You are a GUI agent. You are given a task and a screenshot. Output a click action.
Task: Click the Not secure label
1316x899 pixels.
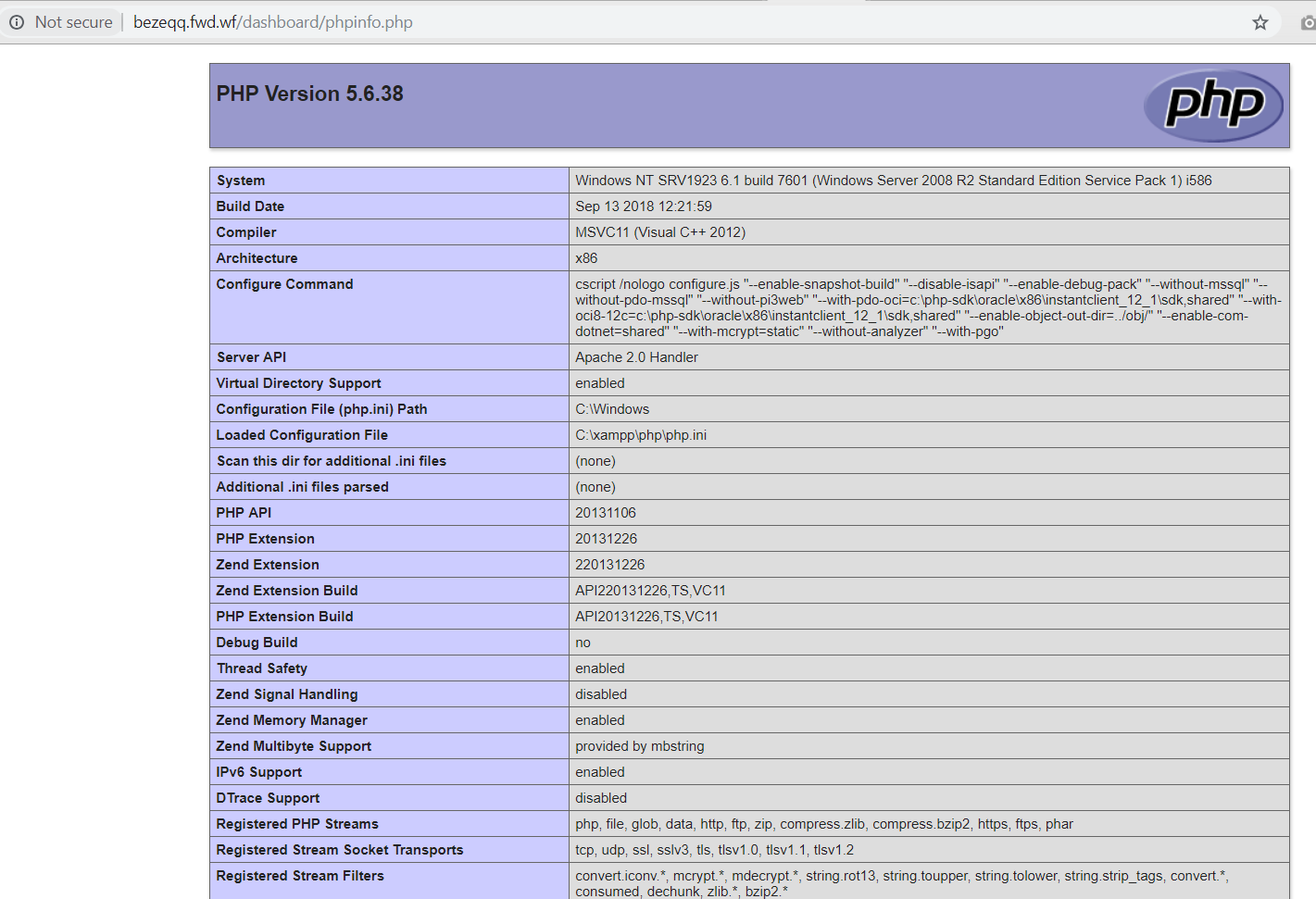click(x=74, y=22)
